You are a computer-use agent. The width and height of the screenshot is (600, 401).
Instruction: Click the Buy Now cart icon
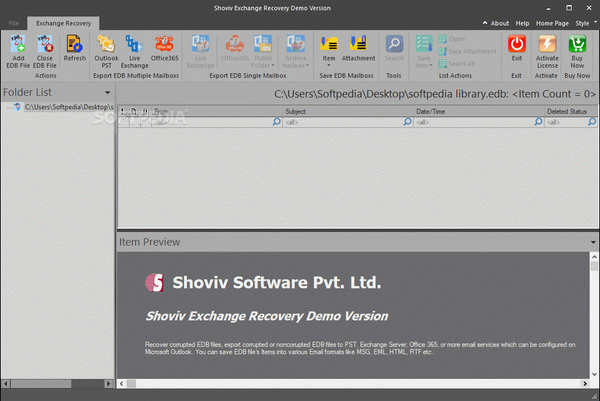pyautogui.click(x=577, y=44)
